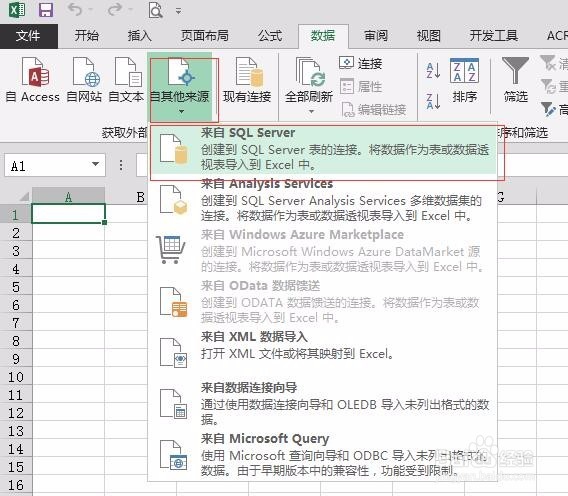Select row 14 header
This screenshot has width=568, height=496.
(16, 449)
